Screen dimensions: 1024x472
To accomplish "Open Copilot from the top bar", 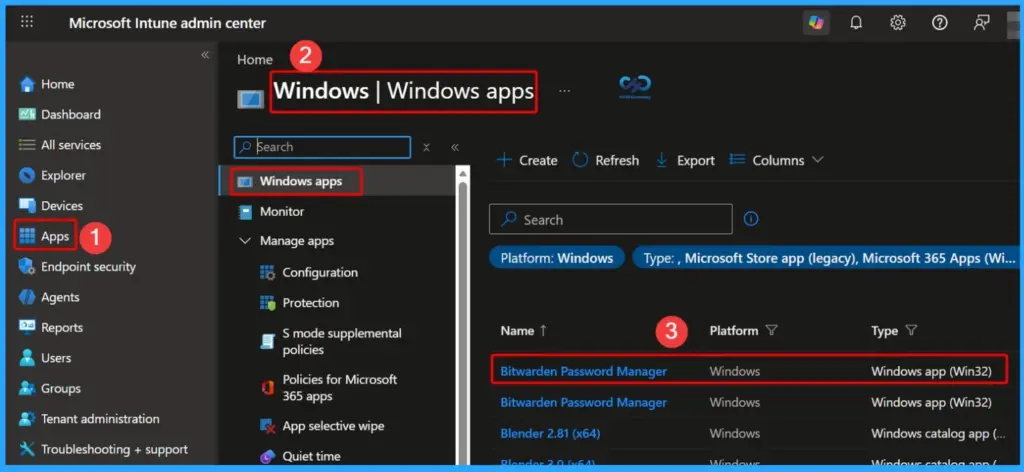I will pos(816,23).
